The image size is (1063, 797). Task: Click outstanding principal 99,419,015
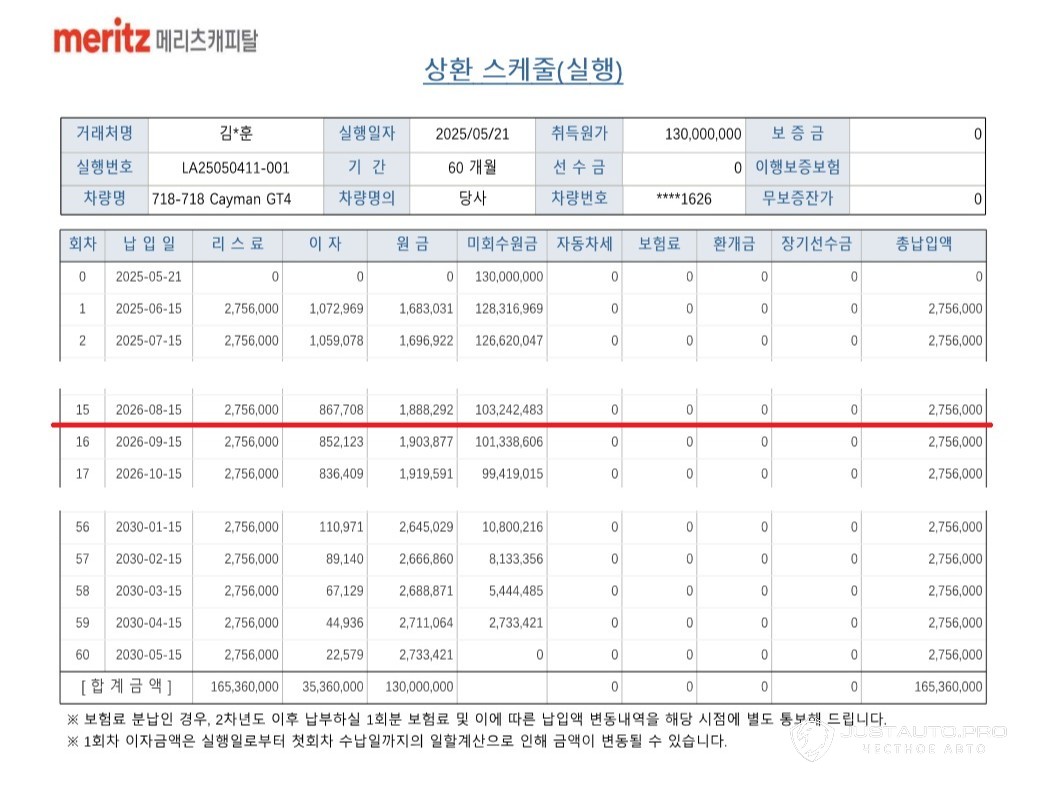[x=512, y=474]
